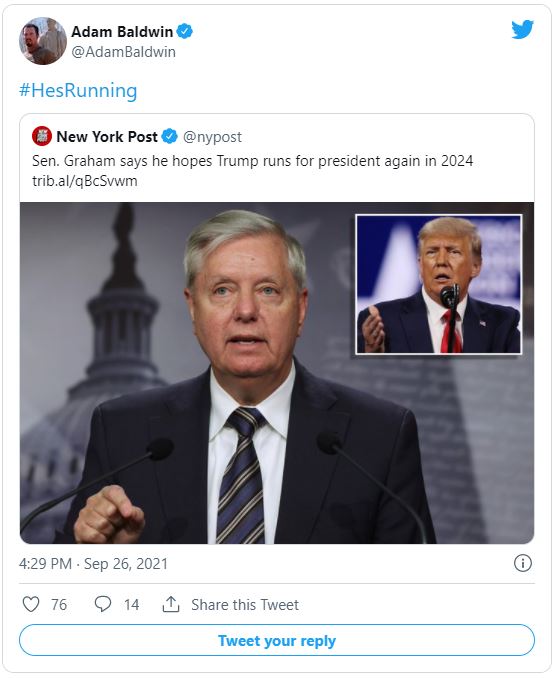Image resolution: width=557 pixels, height=678 pixels.
Task: Click the 4:29 PM Sep 26, 2021 timestamp
Action: click(93, 564)
